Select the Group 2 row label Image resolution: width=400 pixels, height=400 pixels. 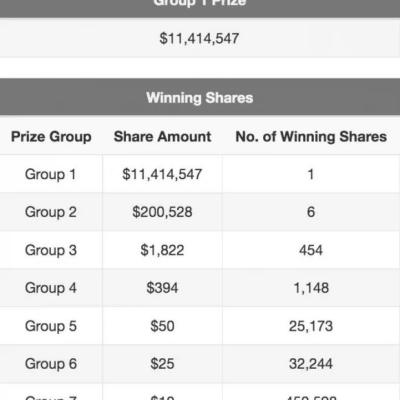(x=51, y=212)
